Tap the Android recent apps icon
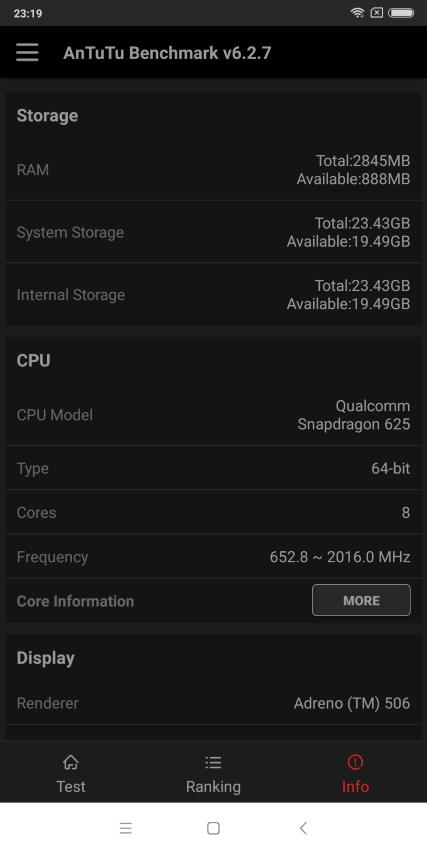 pos(126,828)
